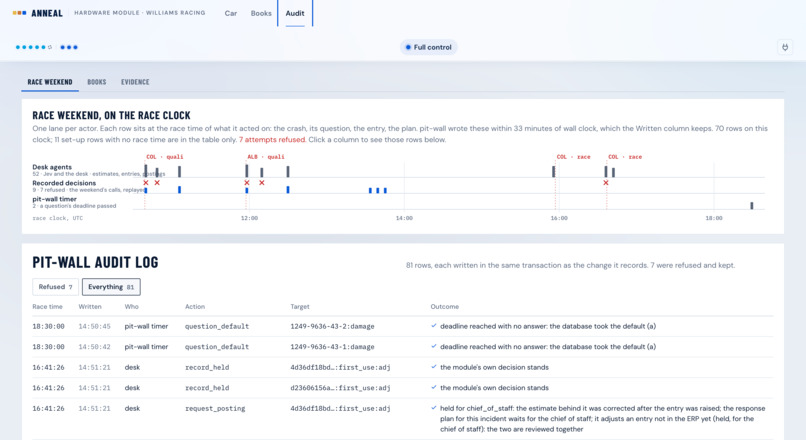Click the second COL · race label
The height and width of the screenshot is (440, 806).
click(625, 157)
